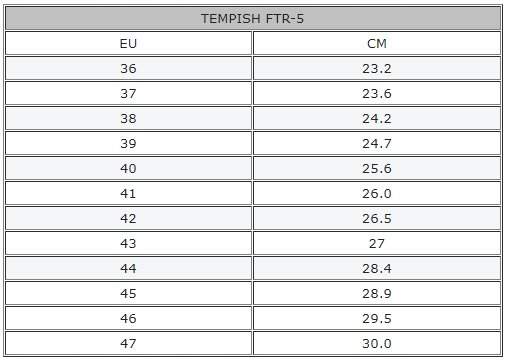Select EU size 41 cell
The height and width of the screenshot is (360, 506).
pyautogui.click(x=128, y=193)
